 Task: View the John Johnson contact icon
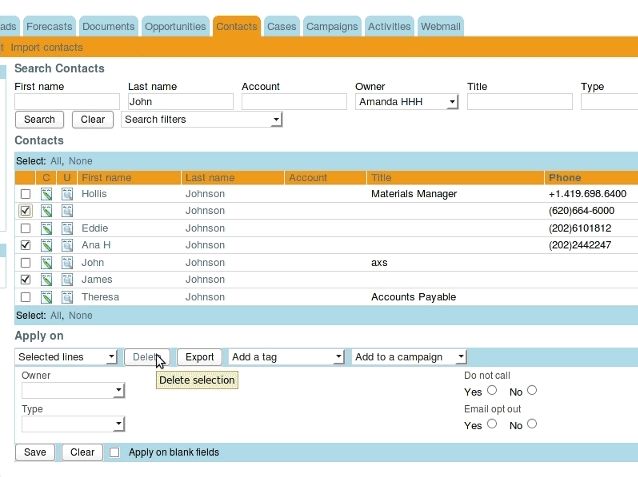point(67,263)
